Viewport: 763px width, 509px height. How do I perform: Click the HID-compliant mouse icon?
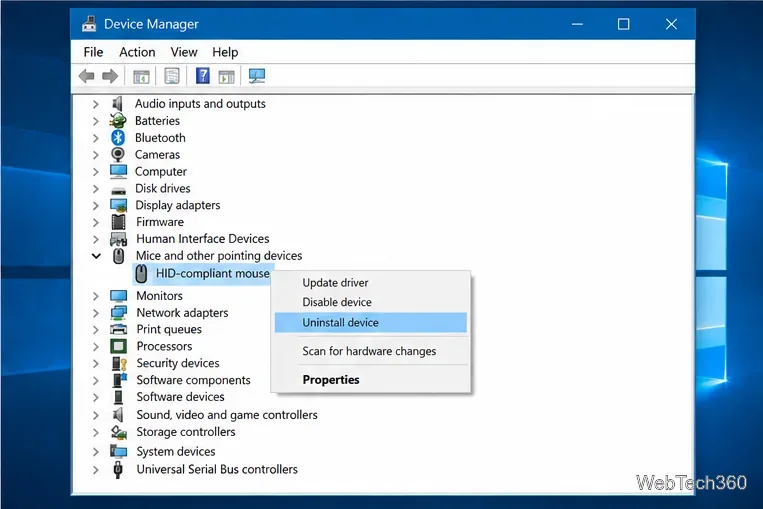coord(141,274)
